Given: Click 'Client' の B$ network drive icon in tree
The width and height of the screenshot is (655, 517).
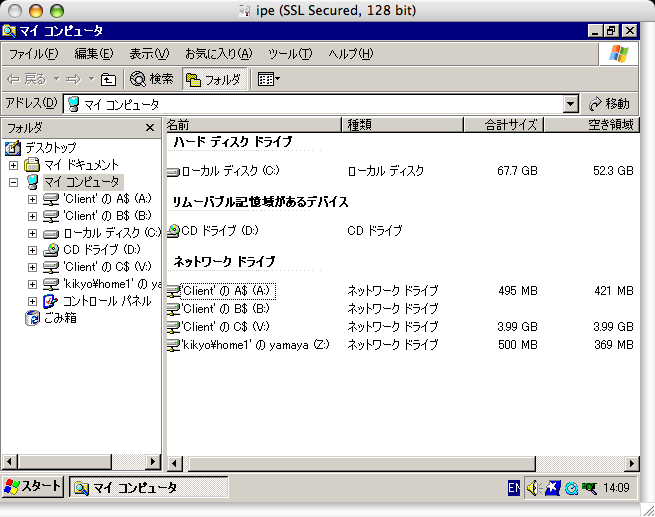Looking at the screenshot, I should click(x=51, y=216).
